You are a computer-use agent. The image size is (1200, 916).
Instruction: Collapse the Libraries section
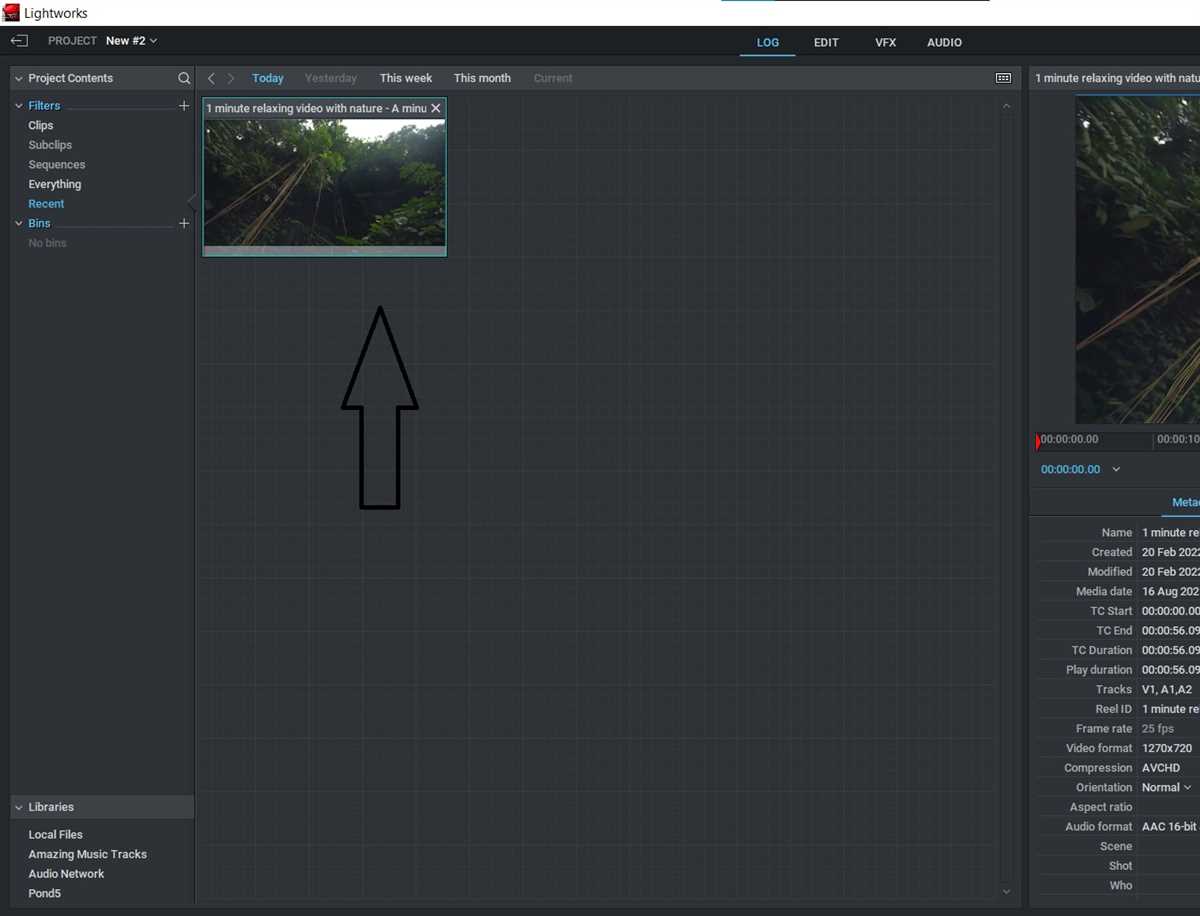tap(18, 807)
